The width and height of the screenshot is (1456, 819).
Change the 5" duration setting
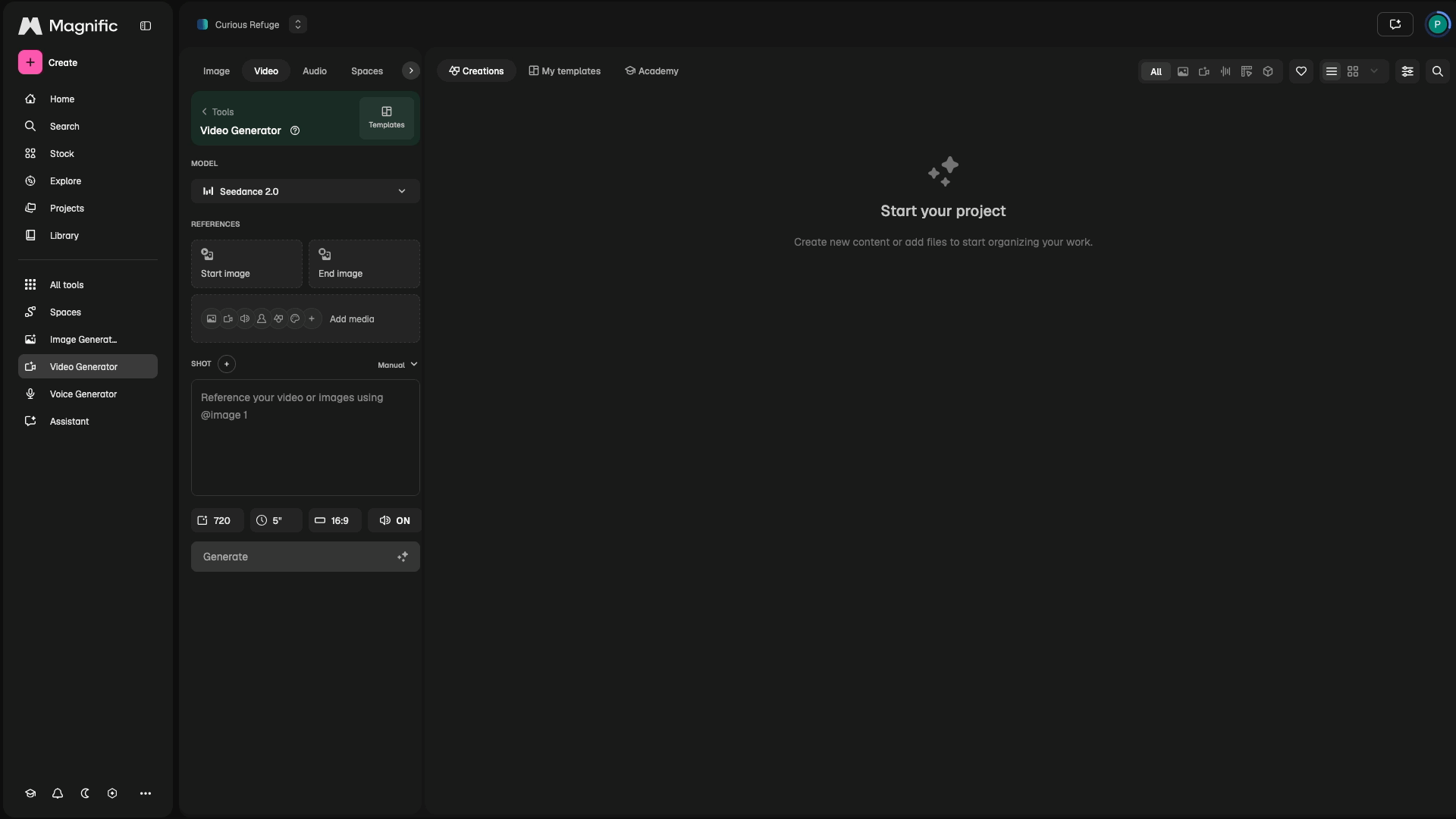pos(276,520)
